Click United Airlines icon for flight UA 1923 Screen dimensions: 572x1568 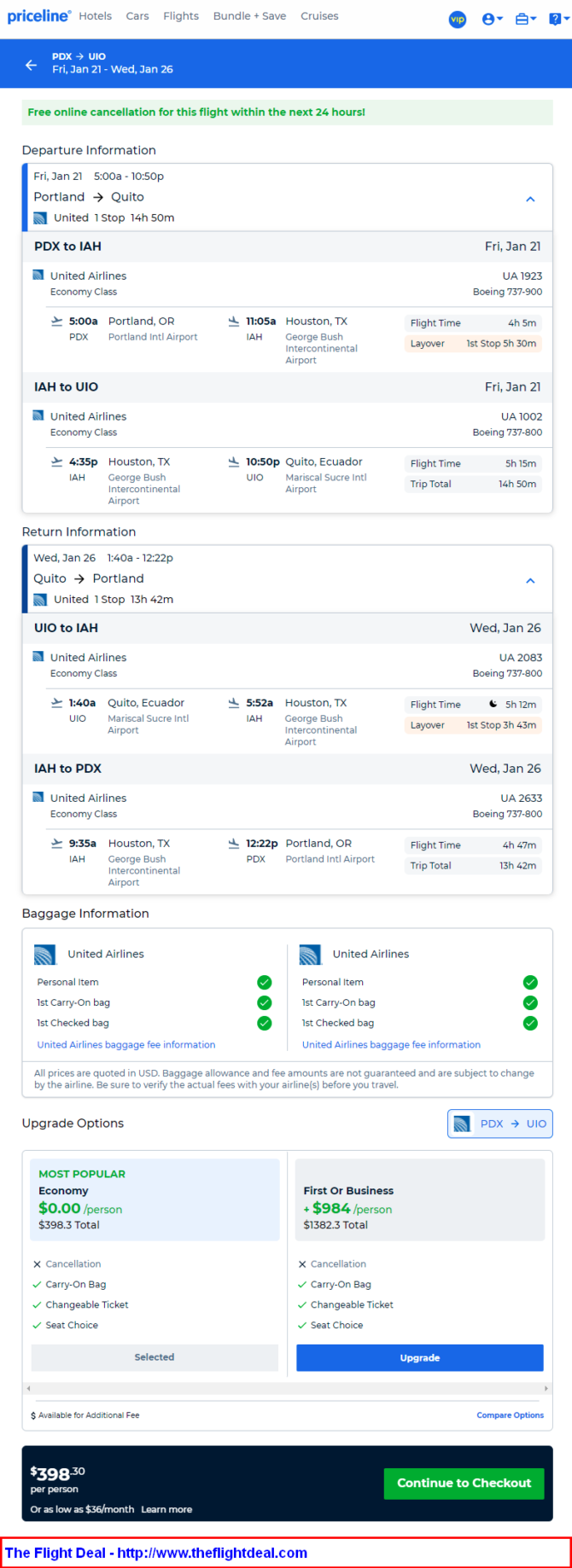point(38,276)
